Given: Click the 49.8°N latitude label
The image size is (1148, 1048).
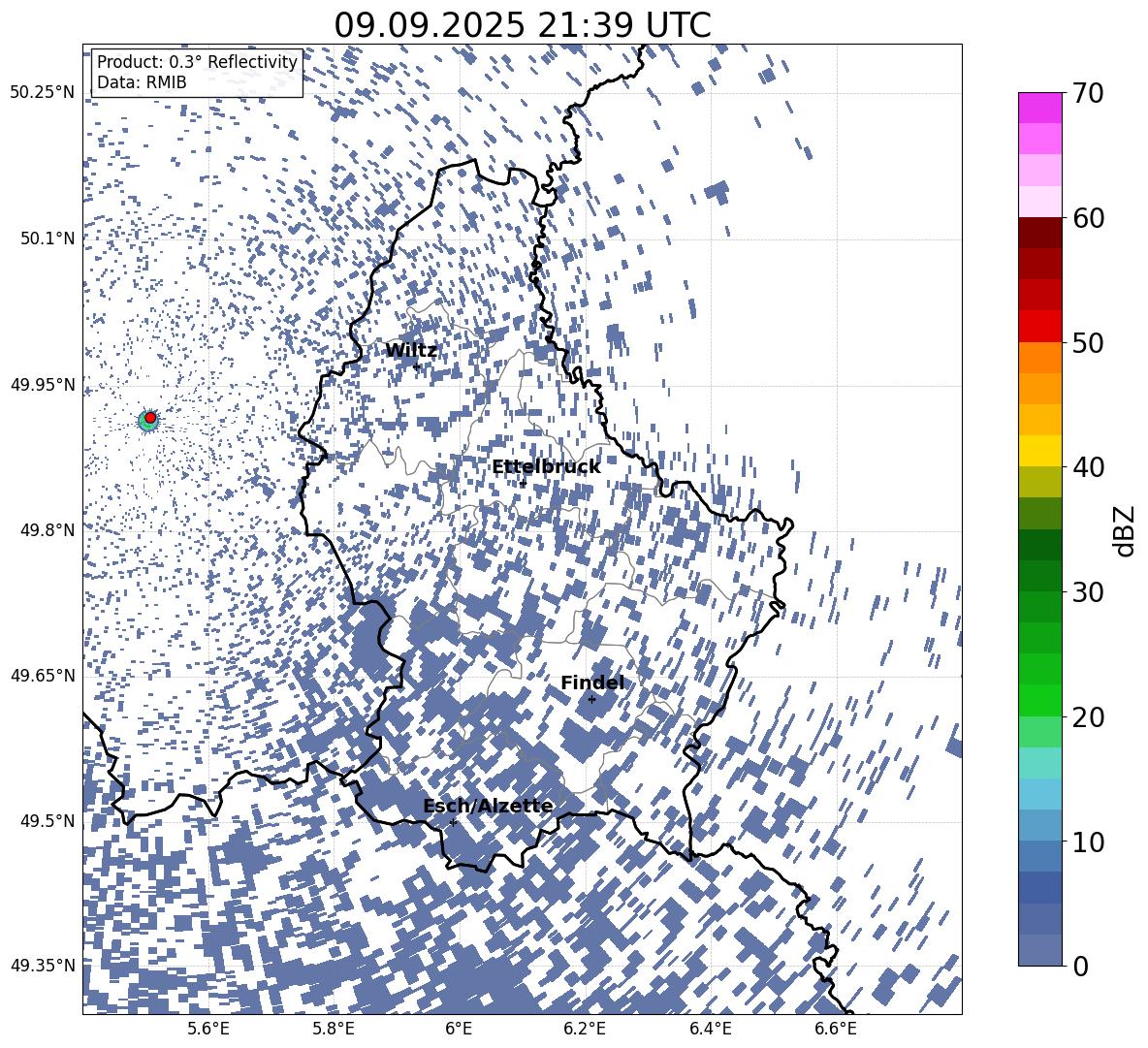Looking at the screenshot, I should coord(48,529).
